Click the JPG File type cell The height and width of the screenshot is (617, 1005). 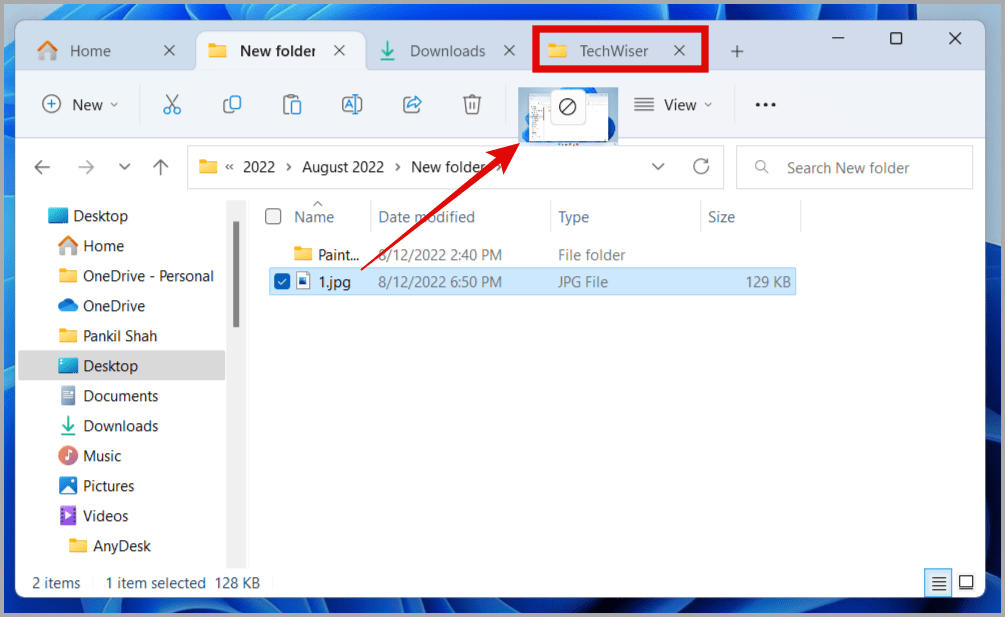click(x=583, y=282)
